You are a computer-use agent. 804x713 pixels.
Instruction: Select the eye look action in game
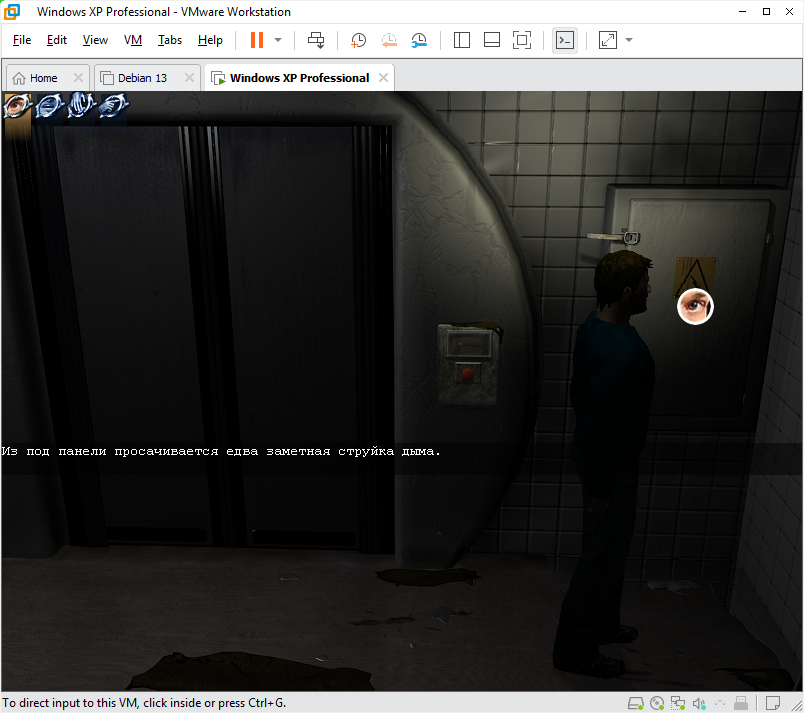tap(18, 105)
